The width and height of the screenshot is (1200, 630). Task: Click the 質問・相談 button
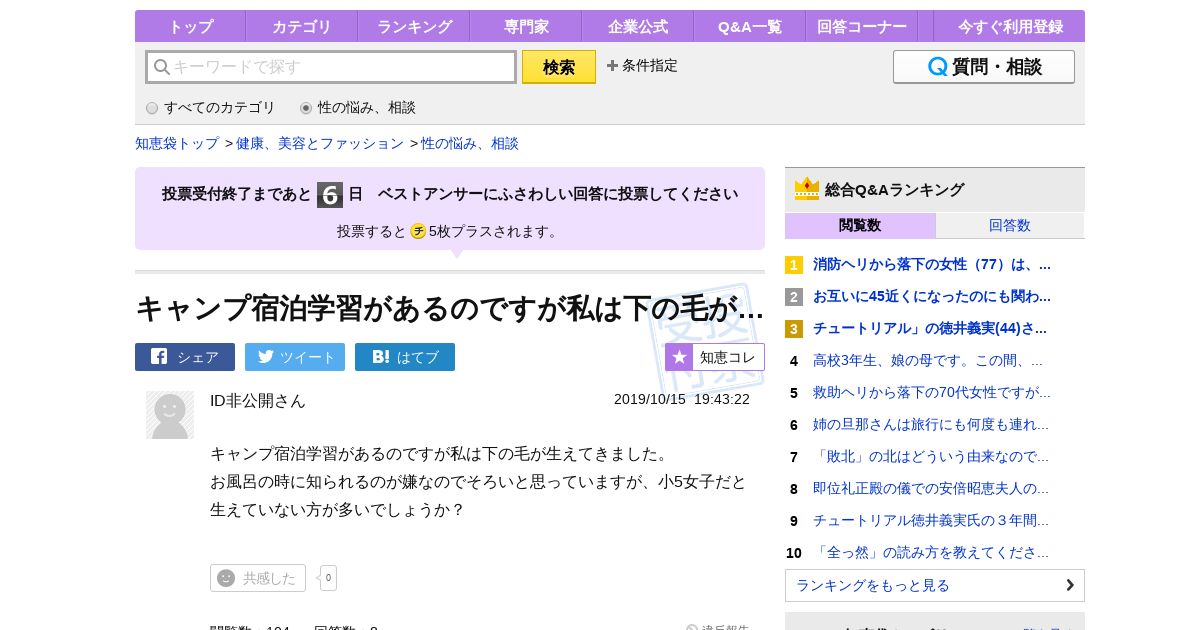pos(984,67)
